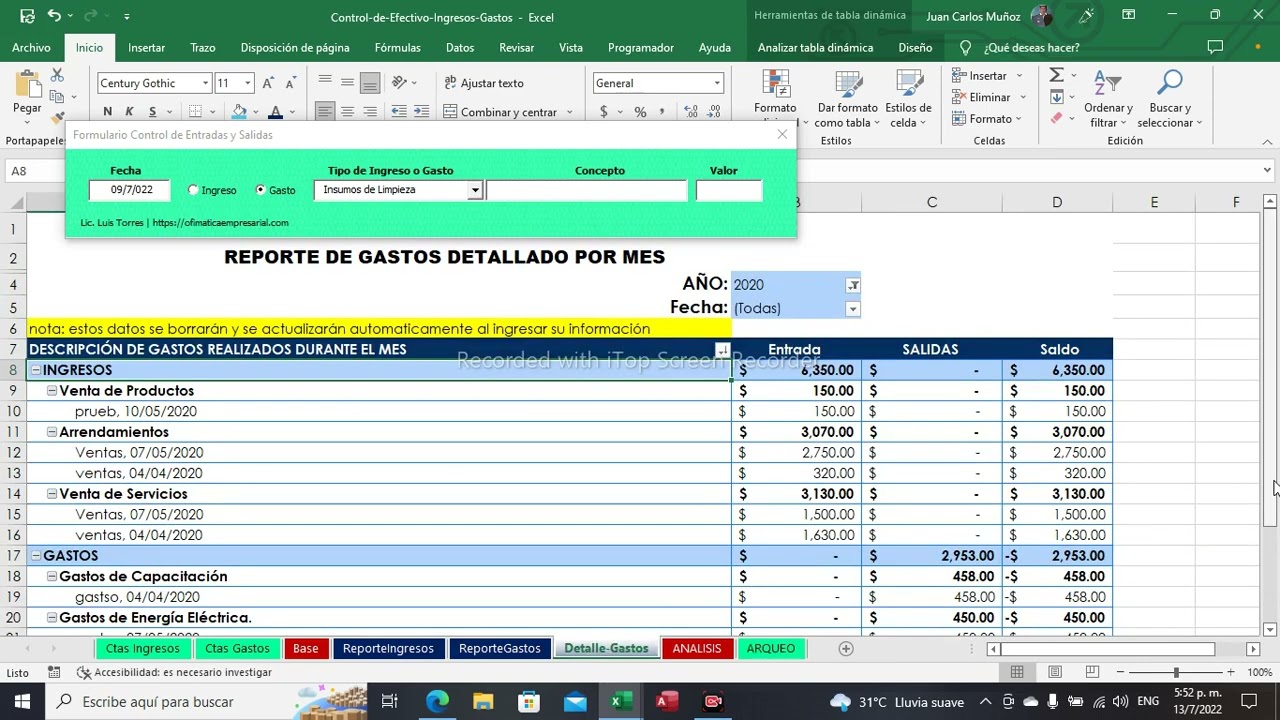Open the General number format dropdown
The width and height of the screenshot is (1280, 720).
[x=717, y=83]
